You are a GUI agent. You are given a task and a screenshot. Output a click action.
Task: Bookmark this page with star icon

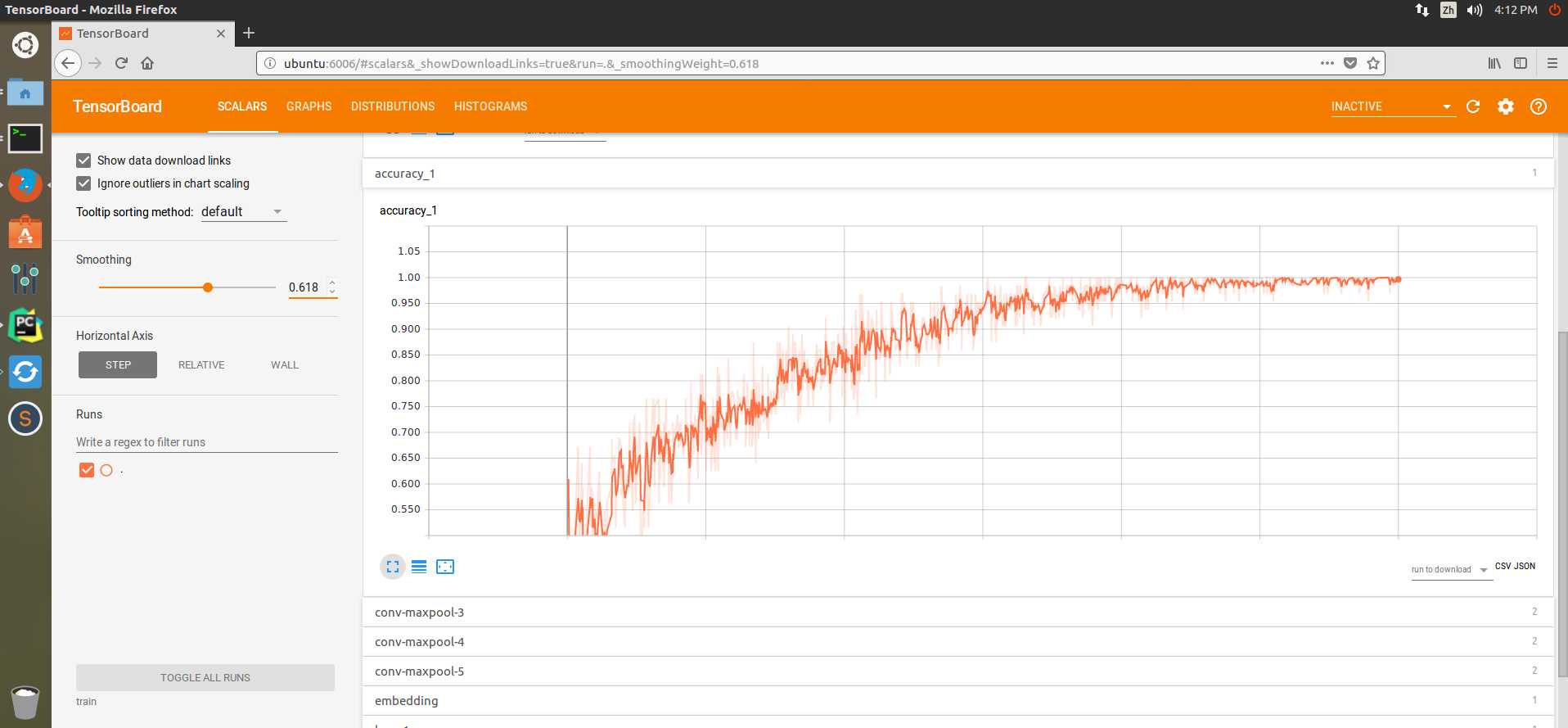coord(1373,63)
